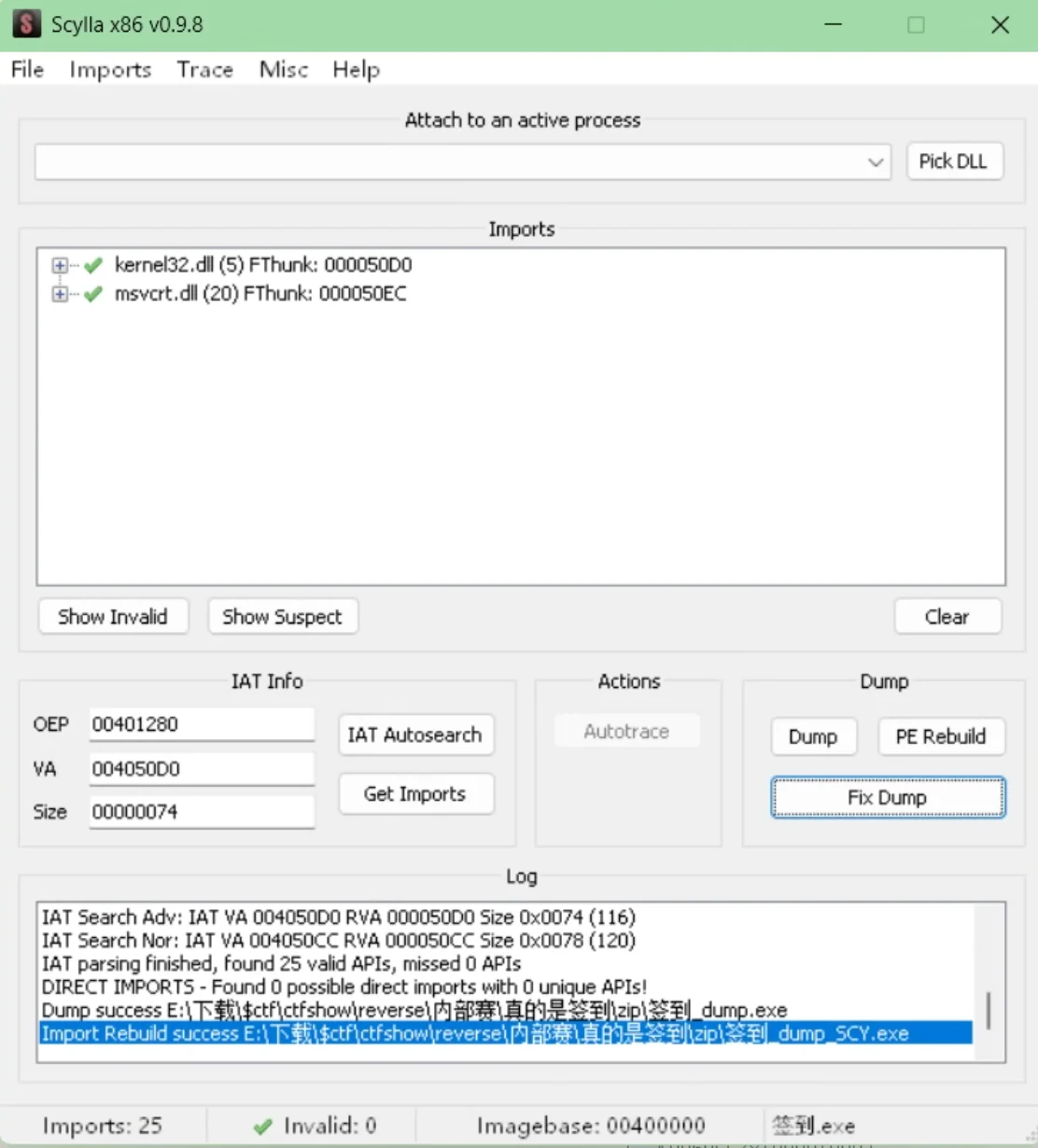Viewport: 1038px width, 1148px height.
Task: Open the File menu
Action: pos(27,70)
